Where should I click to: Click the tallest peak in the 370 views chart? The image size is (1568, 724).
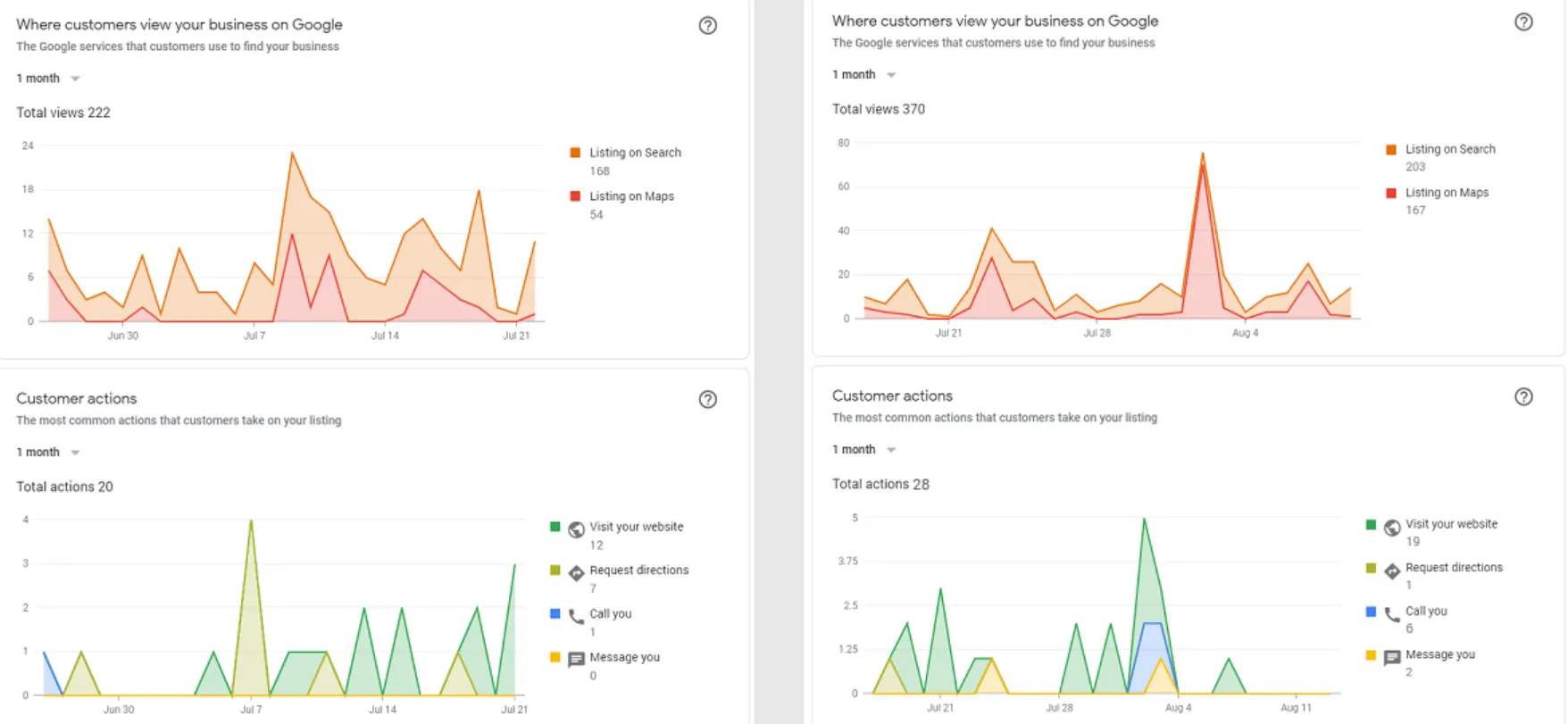[1203, 155]
